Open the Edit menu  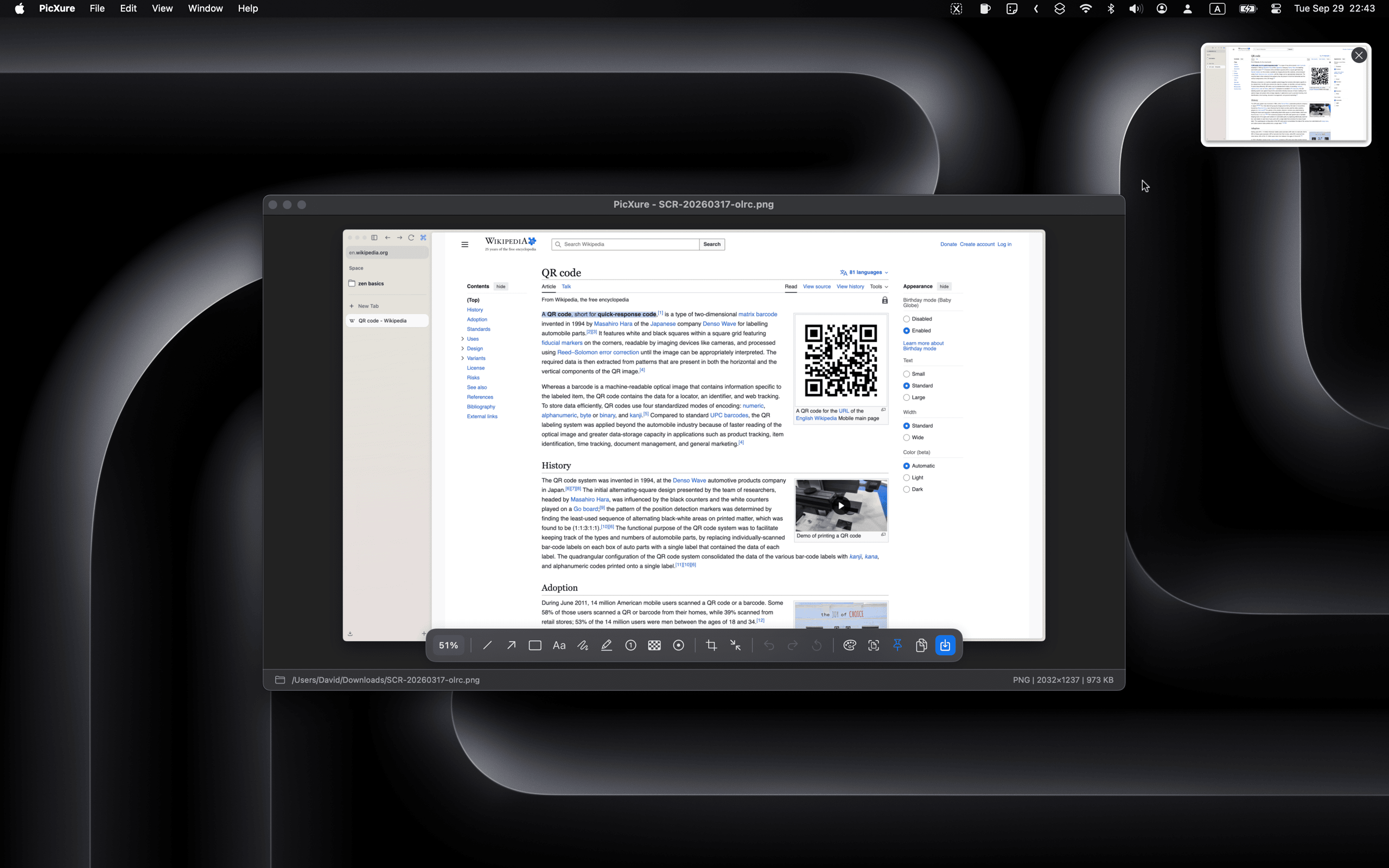click(128, 9)
